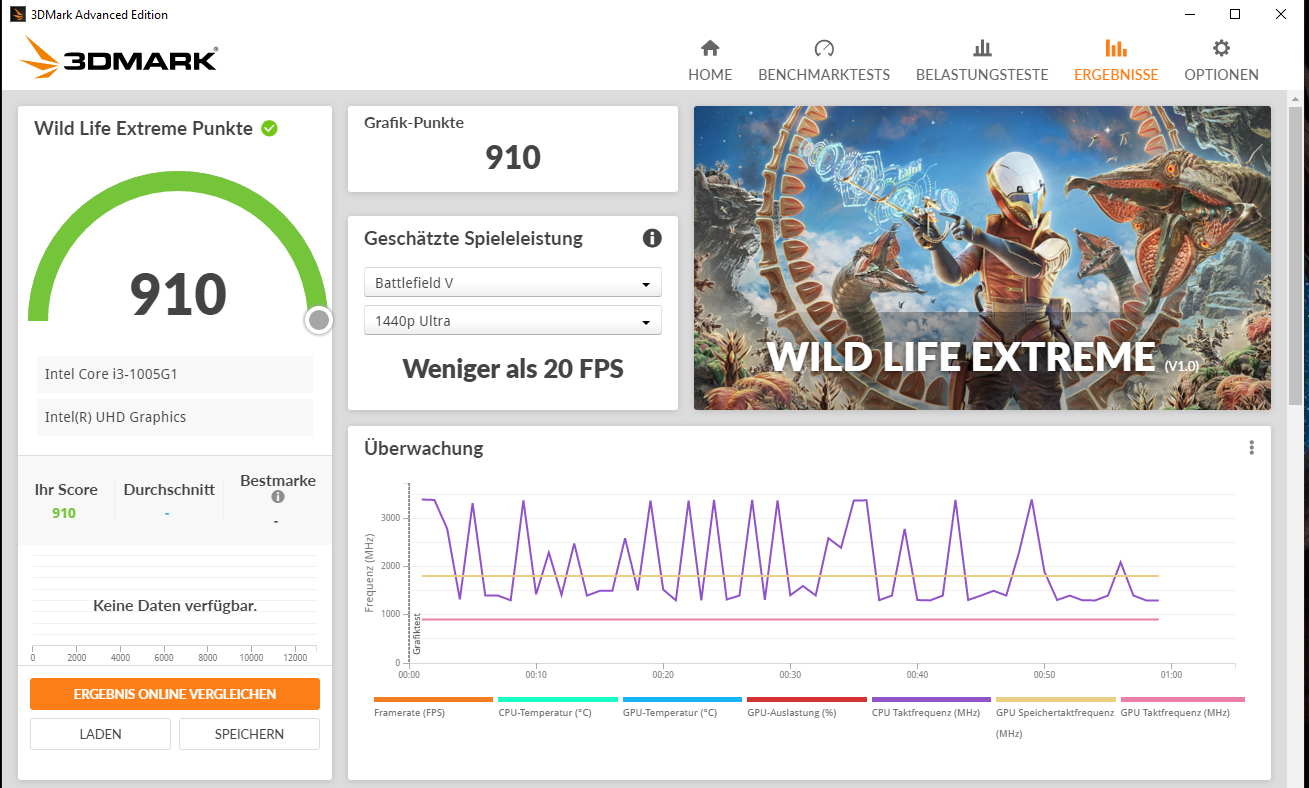Viewport: 1309px width, 788px height.
Task: Click the 3DMark title bar app icon
Action: click(x=16, y=14)
